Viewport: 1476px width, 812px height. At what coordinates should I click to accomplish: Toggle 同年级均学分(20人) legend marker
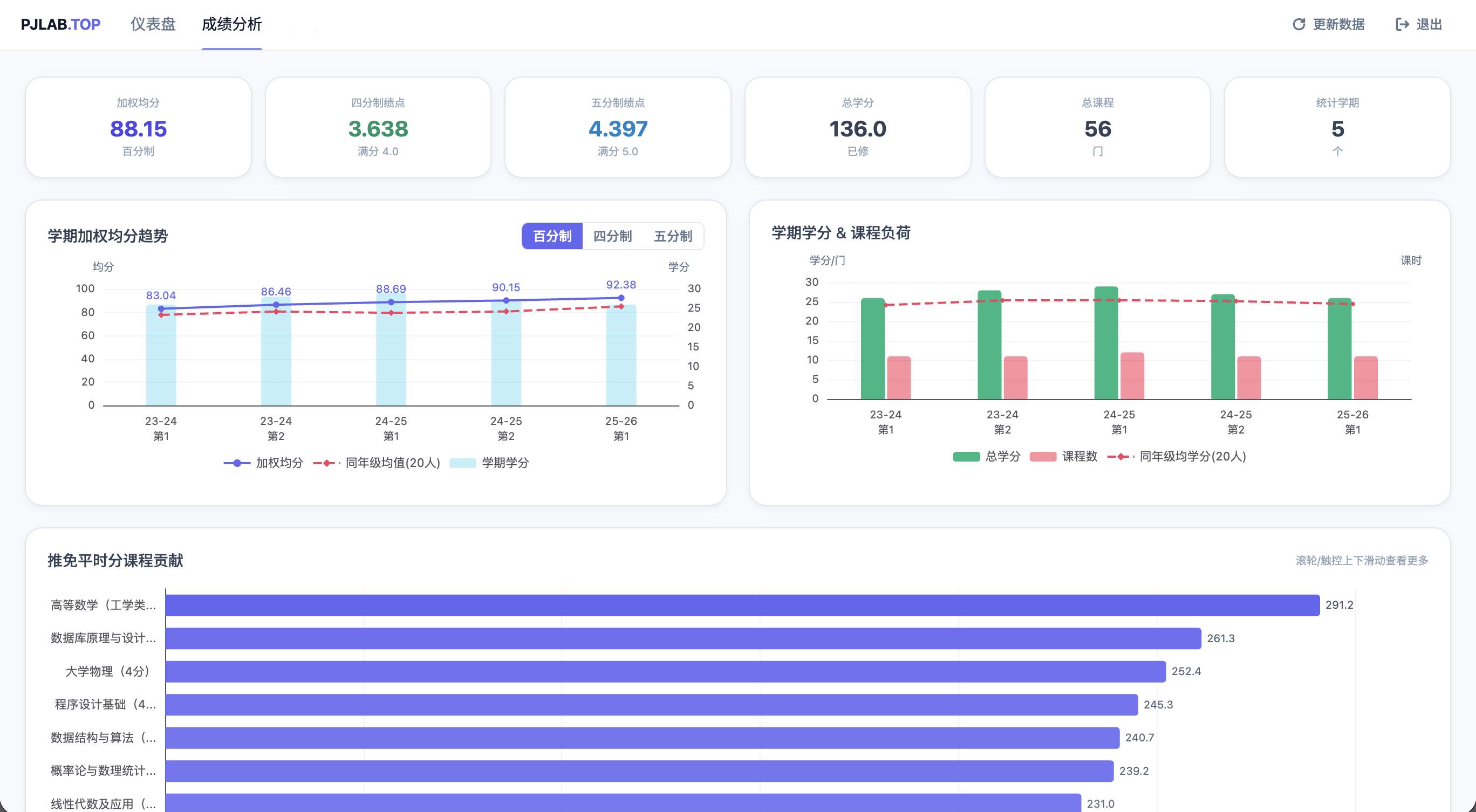coord(1120,456)
